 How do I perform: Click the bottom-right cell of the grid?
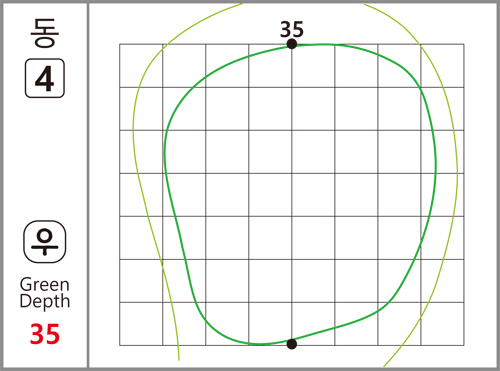click(442, 324)
